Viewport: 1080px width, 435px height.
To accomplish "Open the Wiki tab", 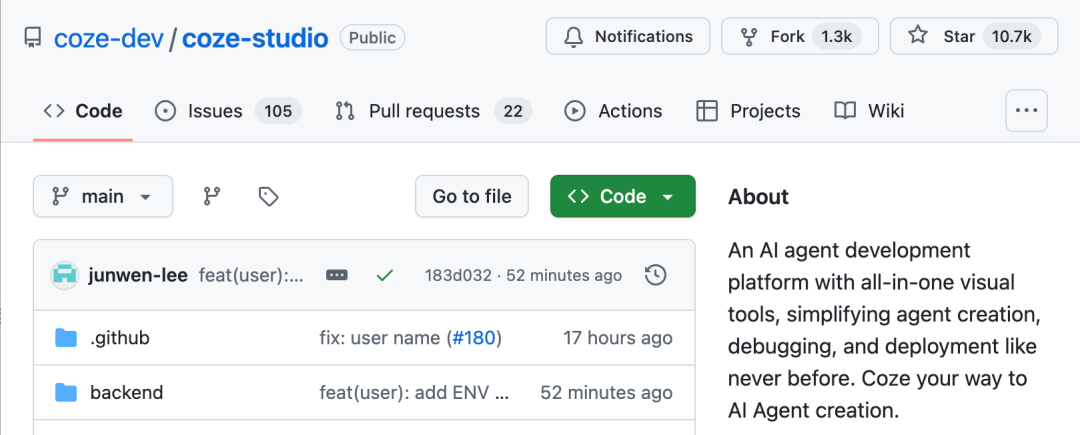I will coord(869,111).
